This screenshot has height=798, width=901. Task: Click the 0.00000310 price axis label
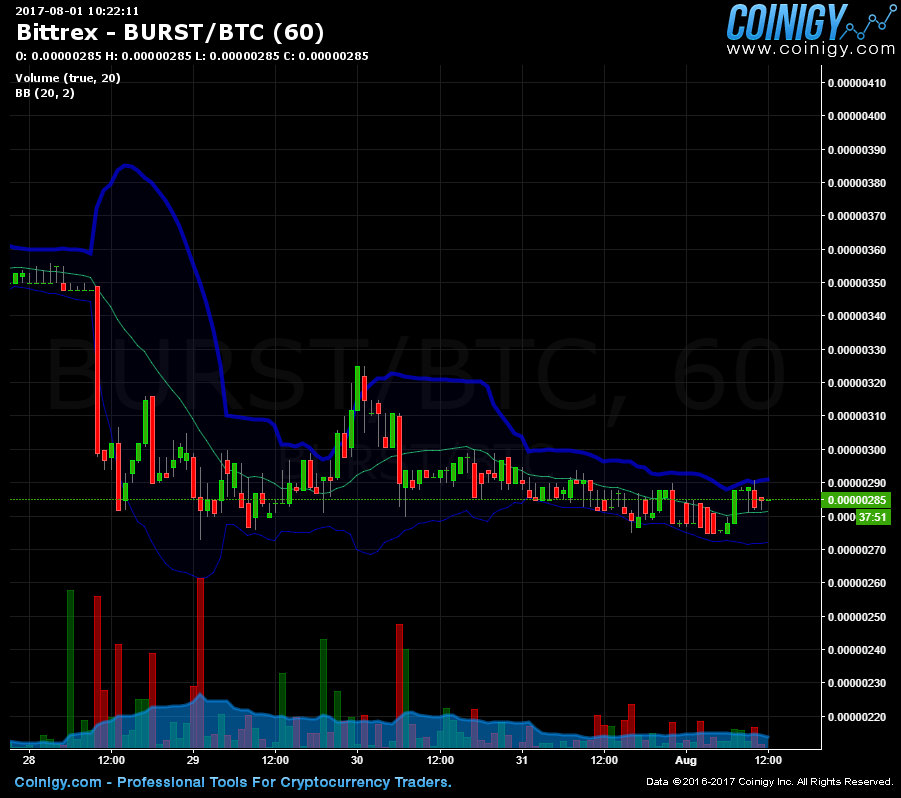pos(857,416)
